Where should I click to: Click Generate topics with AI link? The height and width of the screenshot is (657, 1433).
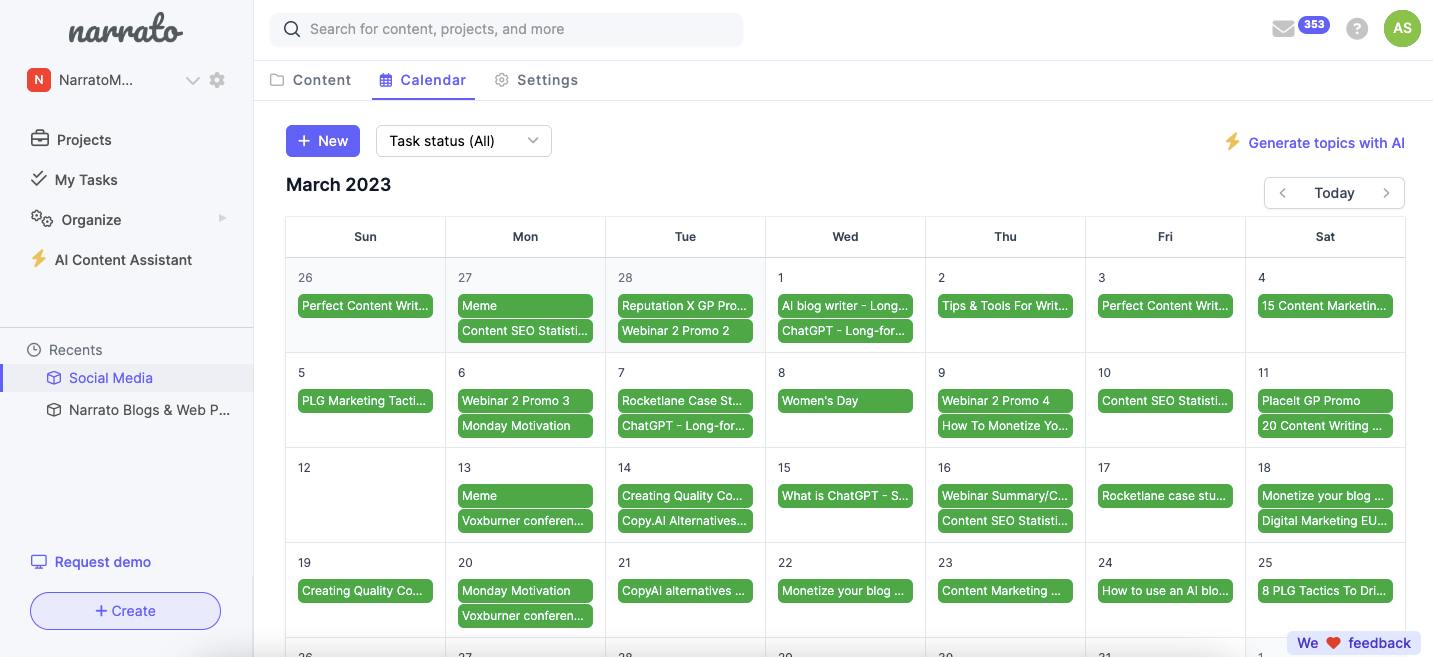pyautogui.click(x=1315, y=143)
